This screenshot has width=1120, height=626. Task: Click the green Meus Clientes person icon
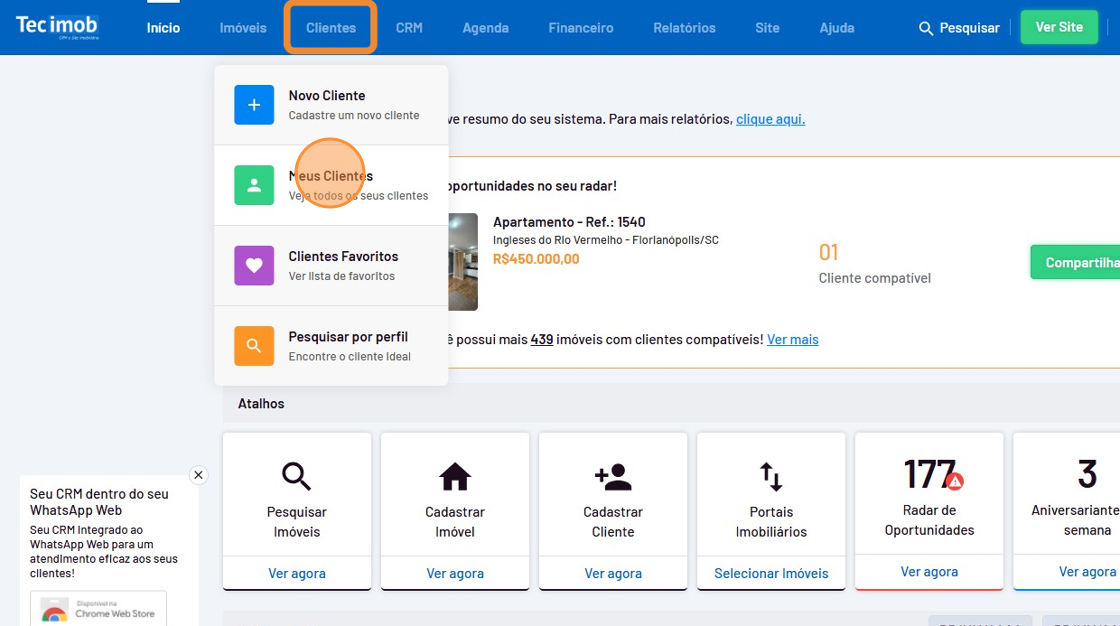(254, 185)
